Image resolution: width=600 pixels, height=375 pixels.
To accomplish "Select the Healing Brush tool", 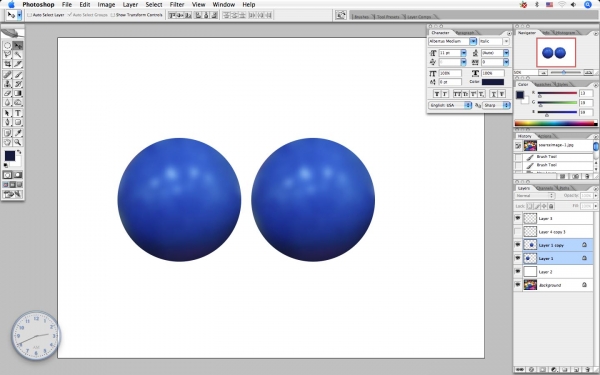I will pos(7,75).
